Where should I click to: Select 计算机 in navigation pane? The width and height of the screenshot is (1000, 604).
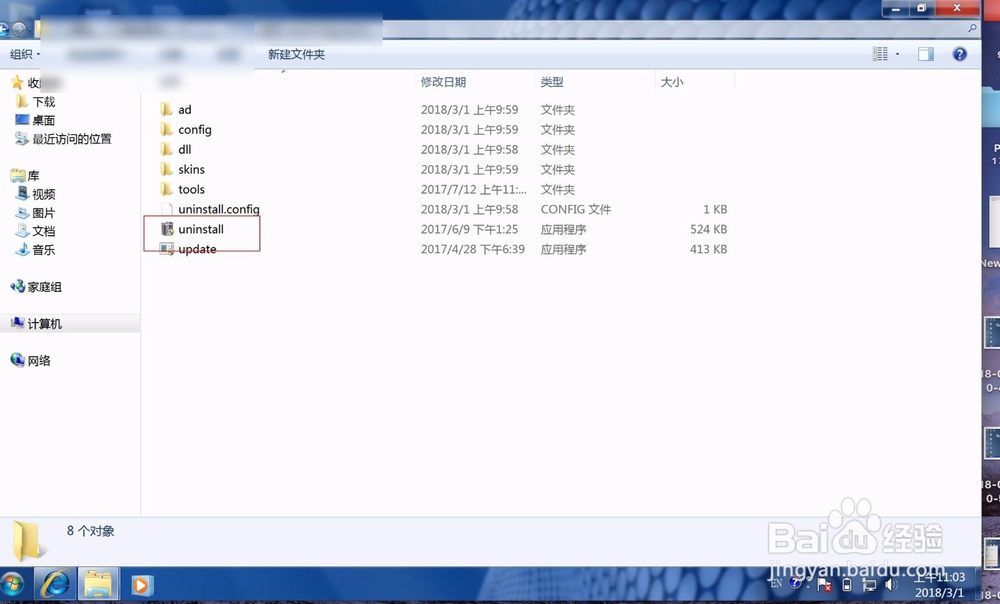click(36, 323)
